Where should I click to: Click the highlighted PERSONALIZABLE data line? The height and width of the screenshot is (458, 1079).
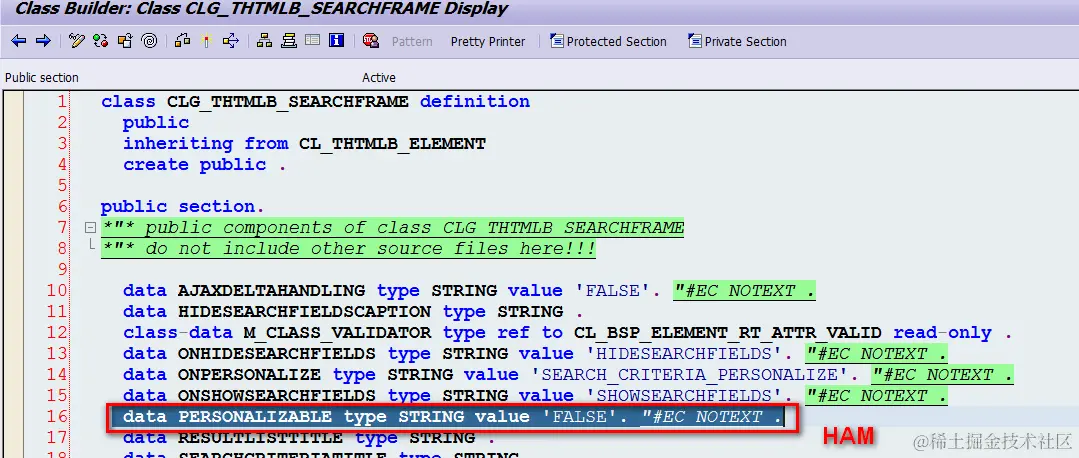pos(453,417)
